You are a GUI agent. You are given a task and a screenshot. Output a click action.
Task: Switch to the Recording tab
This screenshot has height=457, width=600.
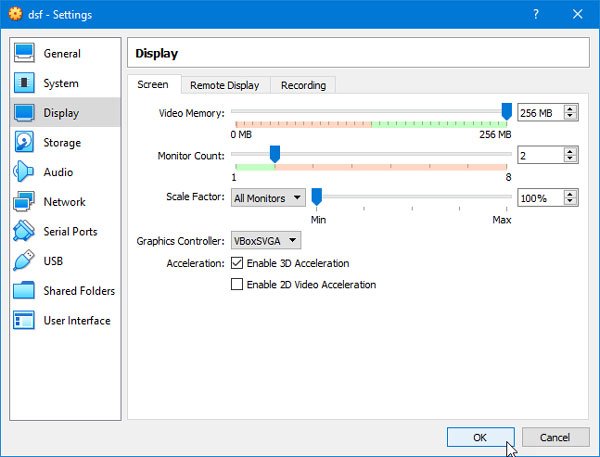303,86
